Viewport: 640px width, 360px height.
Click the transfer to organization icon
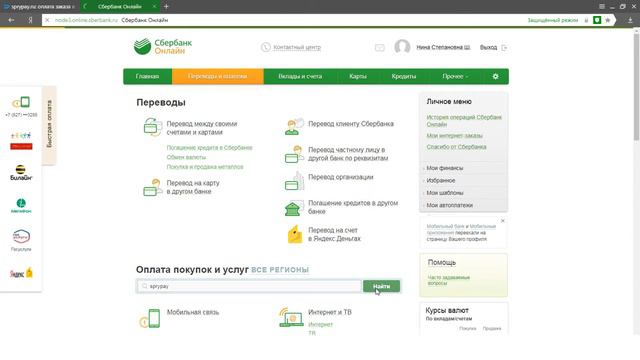pyautogui.click(x=294, y=181)
